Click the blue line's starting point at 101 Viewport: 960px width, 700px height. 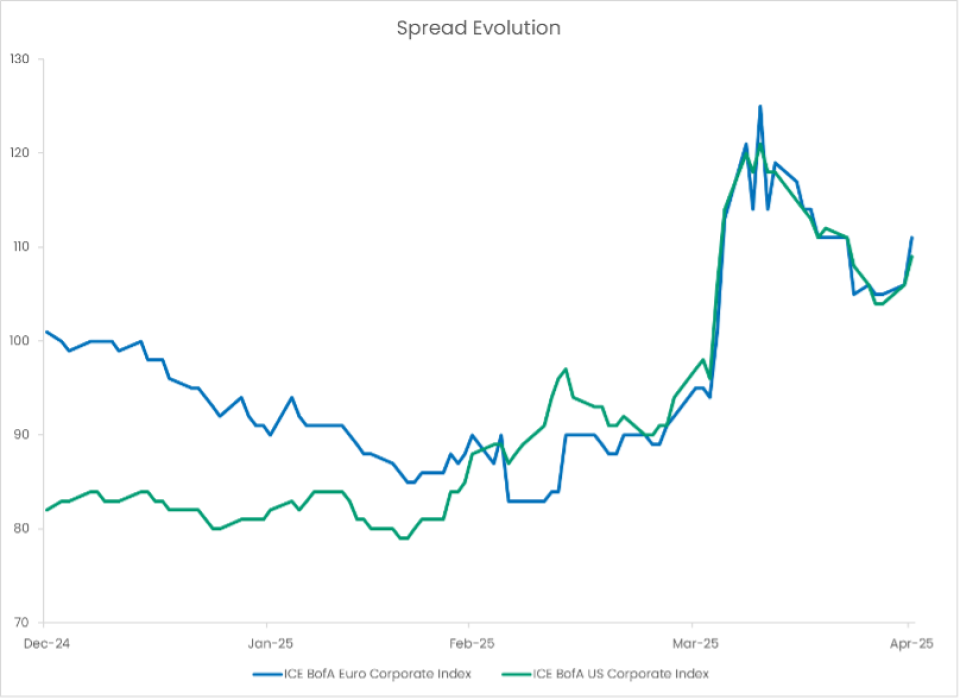pos(46,332)
